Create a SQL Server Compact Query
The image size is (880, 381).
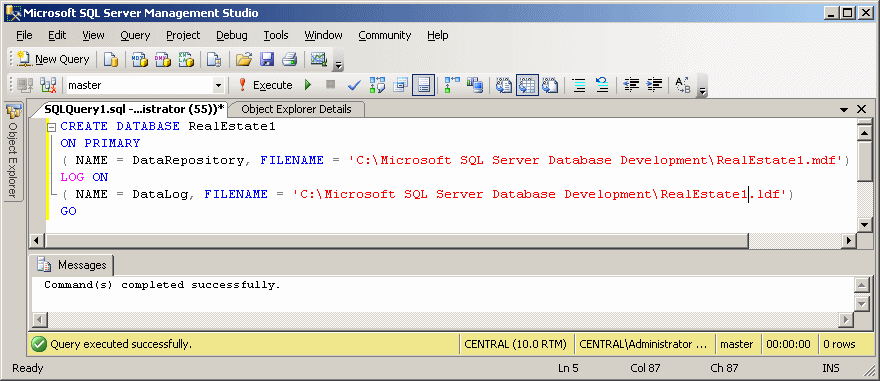point(213,59)
